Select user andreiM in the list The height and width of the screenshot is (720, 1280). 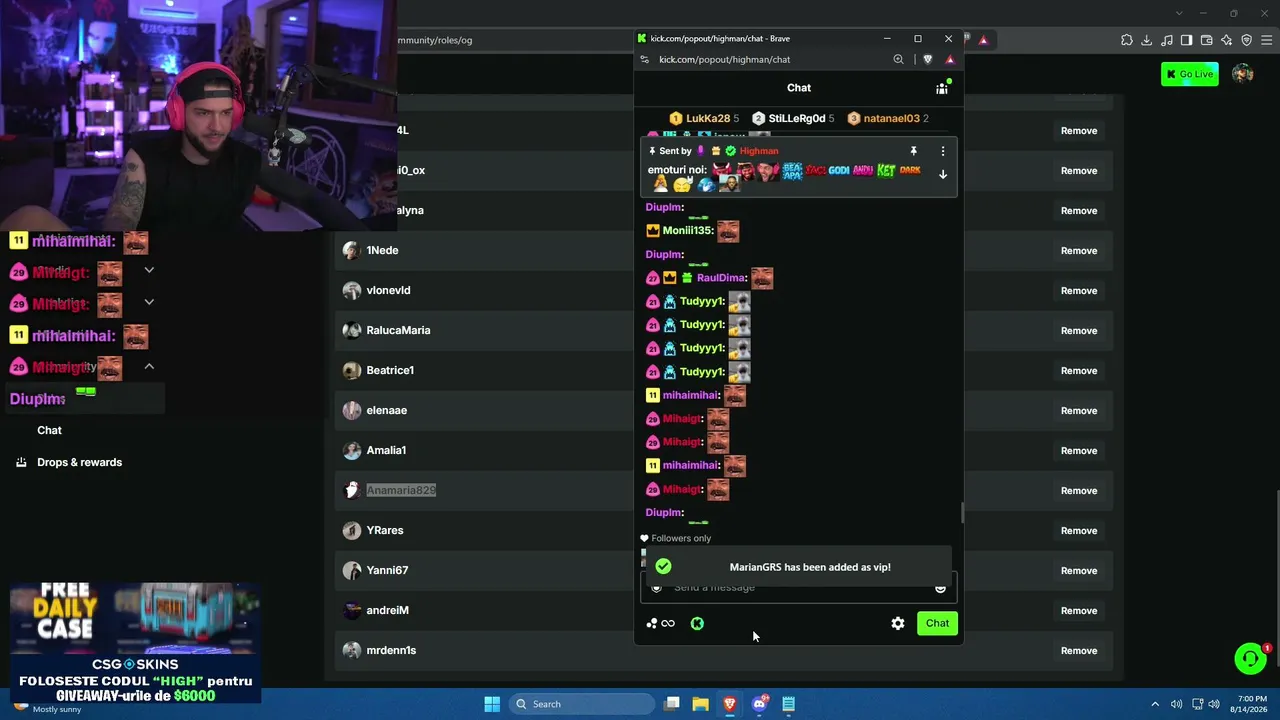(x=387, y=610)
